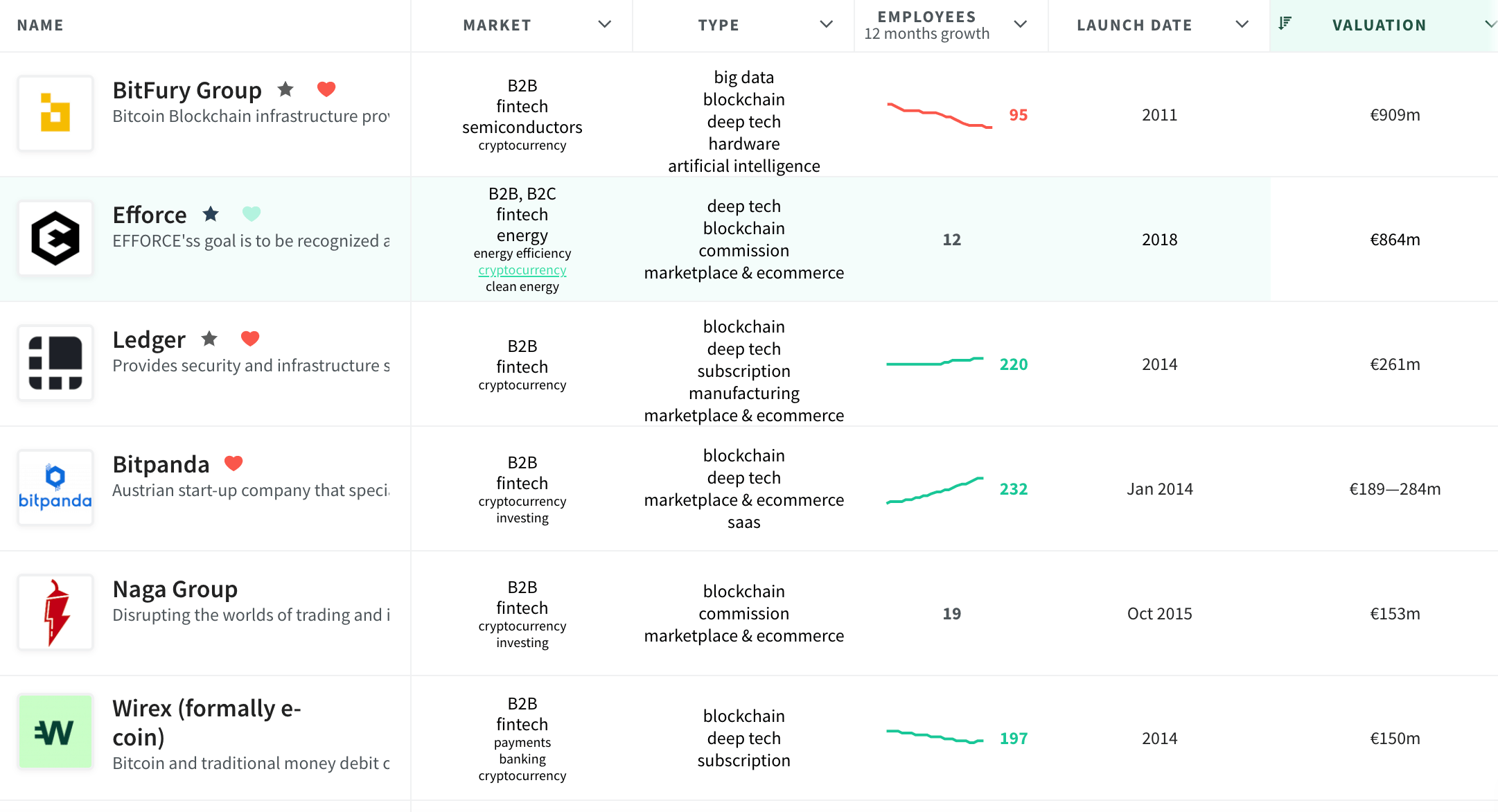Open the Ledger company name link
1498x812 pixels.
click(149, 339)
